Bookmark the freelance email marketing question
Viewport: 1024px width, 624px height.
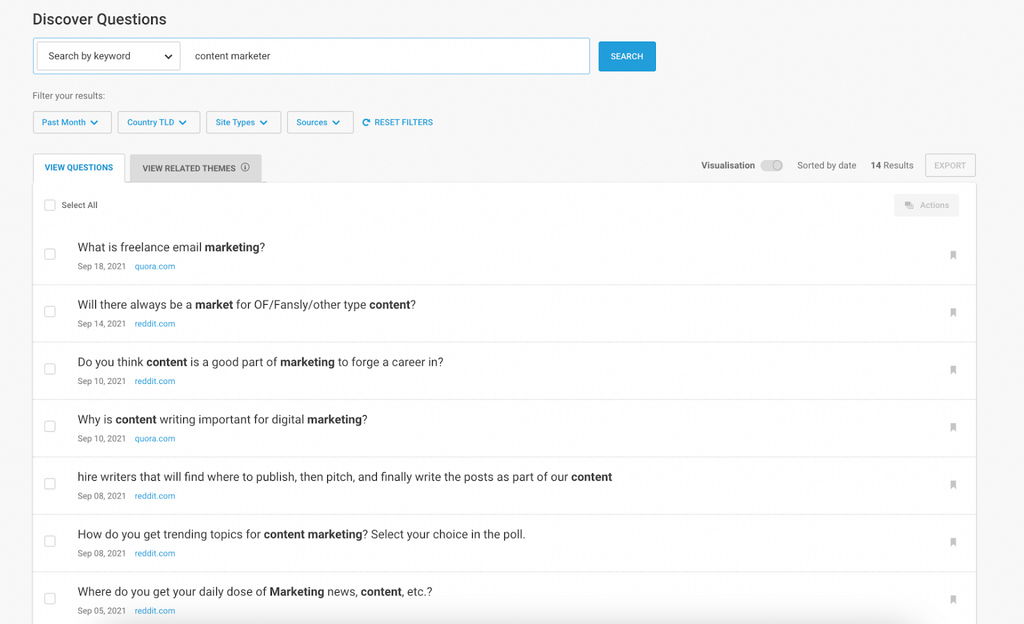(x=953, y=255)
